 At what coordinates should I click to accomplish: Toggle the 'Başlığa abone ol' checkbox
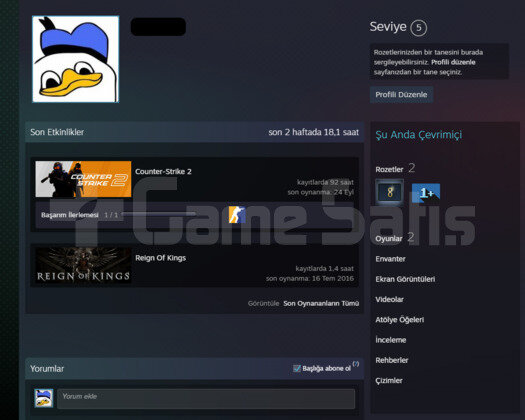[297, 368]
